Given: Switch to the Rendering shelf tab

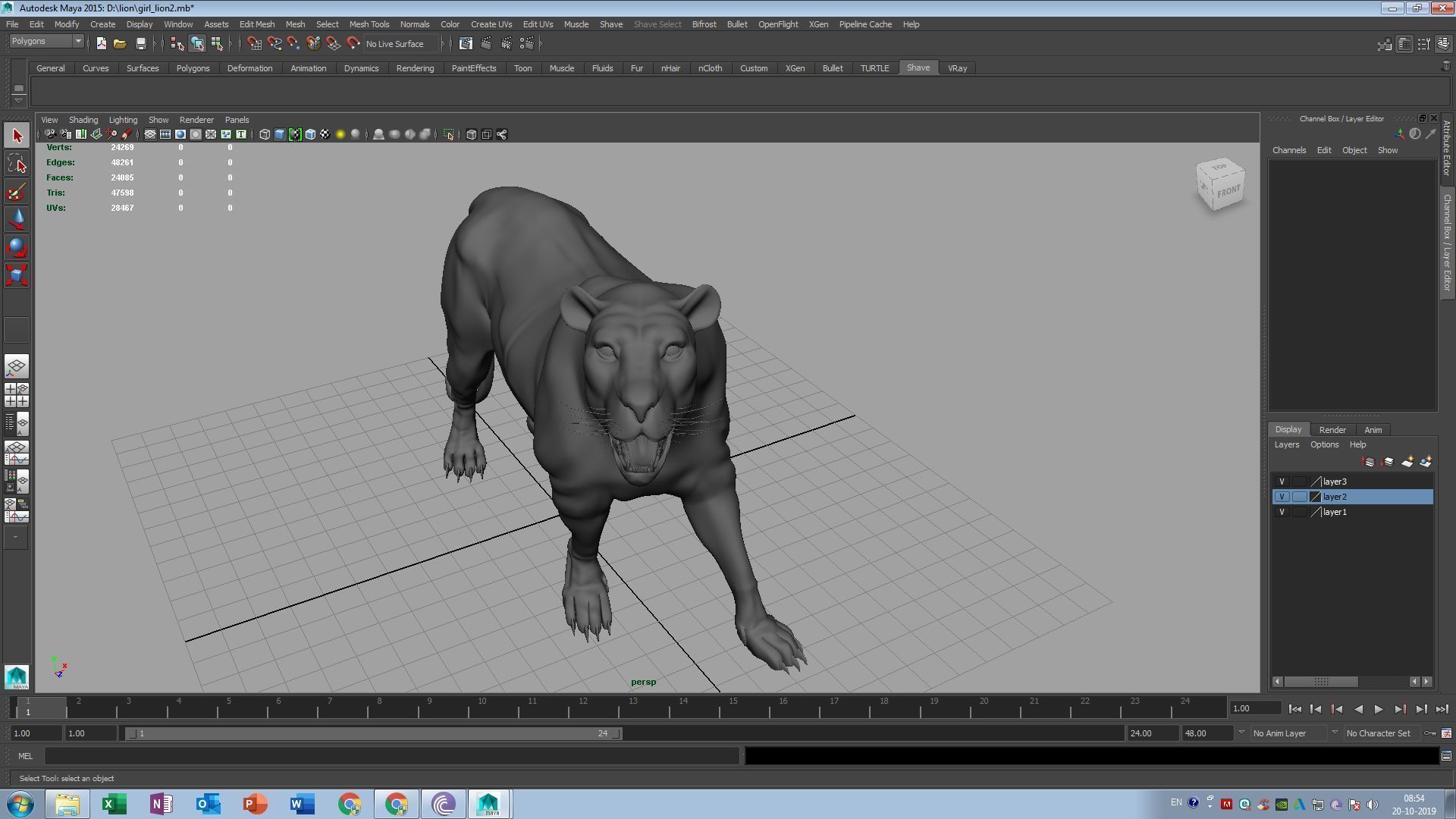Looking at the screenshot, I should pyautogui.click(x=415, y=68).
